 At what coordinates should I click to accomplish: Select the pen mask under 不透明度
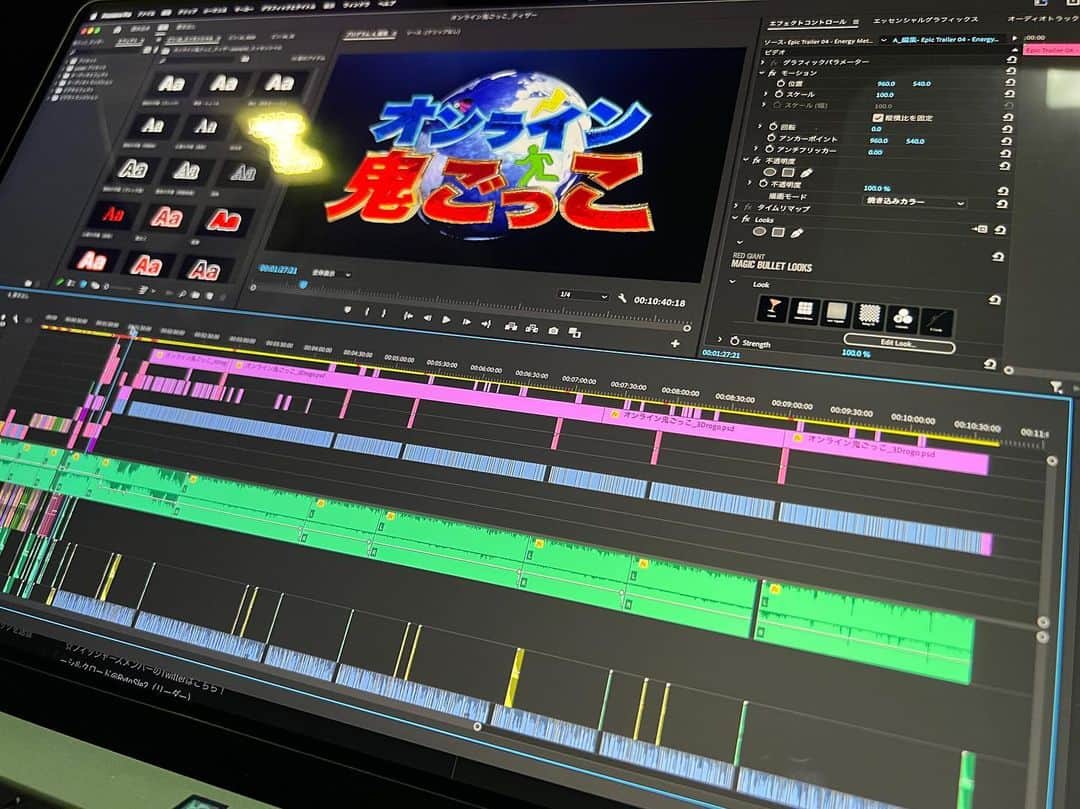[807, 173]
